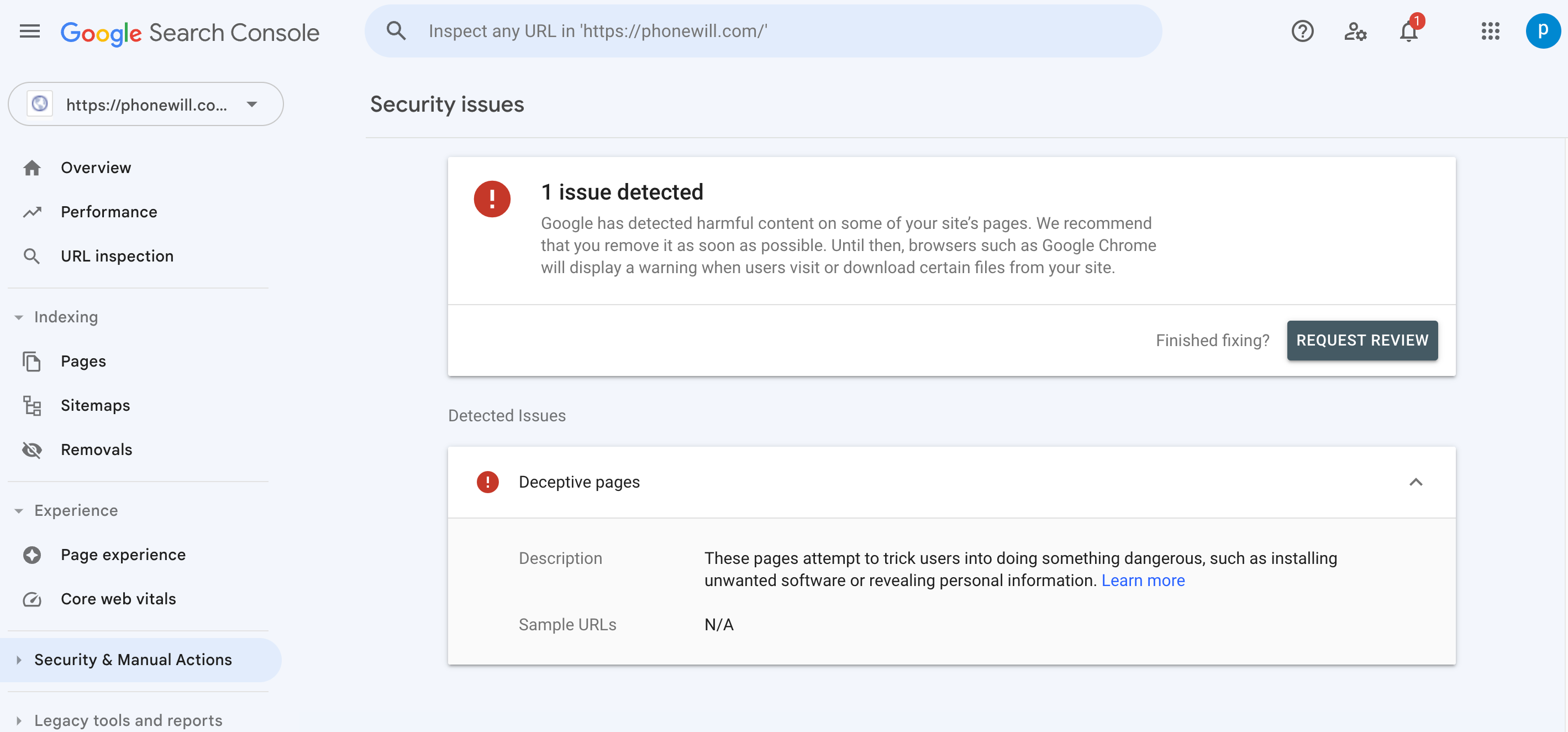
Task: Open the hamburger main menu
Action: coord(29,31)
